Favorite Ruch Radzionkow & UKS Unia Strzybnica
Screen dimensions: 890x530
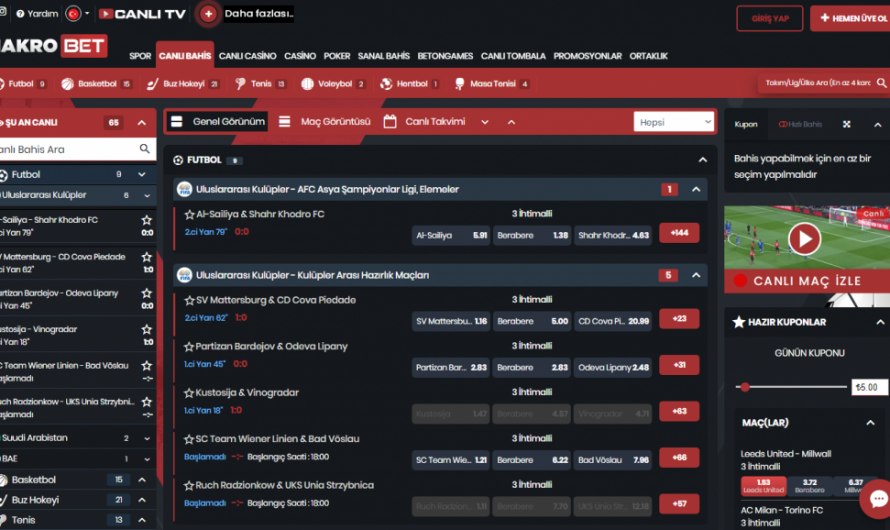point(189,486)
